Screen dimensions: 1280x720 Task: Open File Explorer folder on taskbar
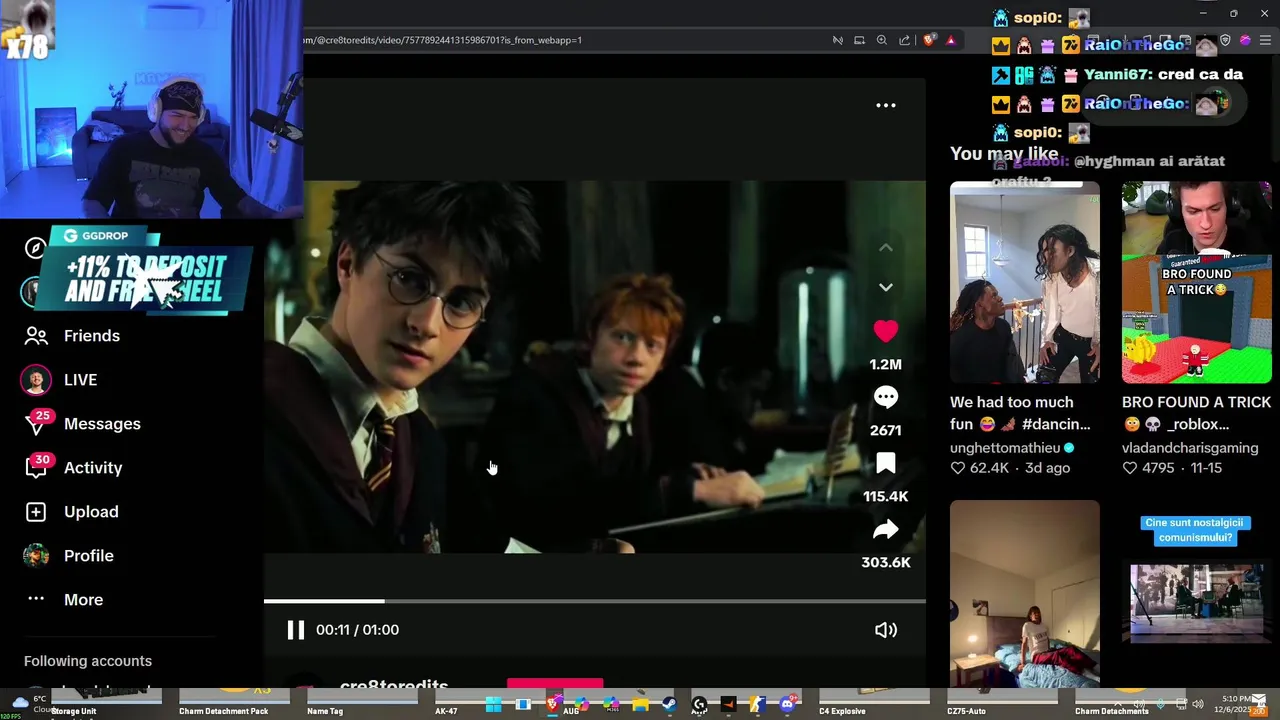(x=640, y=705)
